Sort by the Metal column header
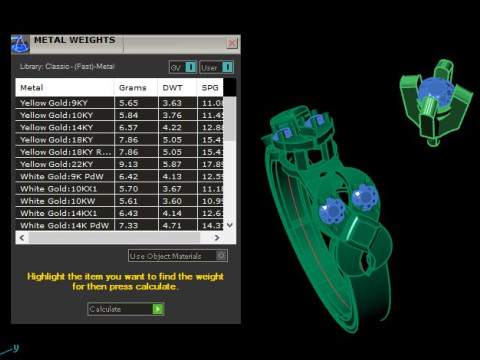This screenshot has width=480, height=360. 65,88
